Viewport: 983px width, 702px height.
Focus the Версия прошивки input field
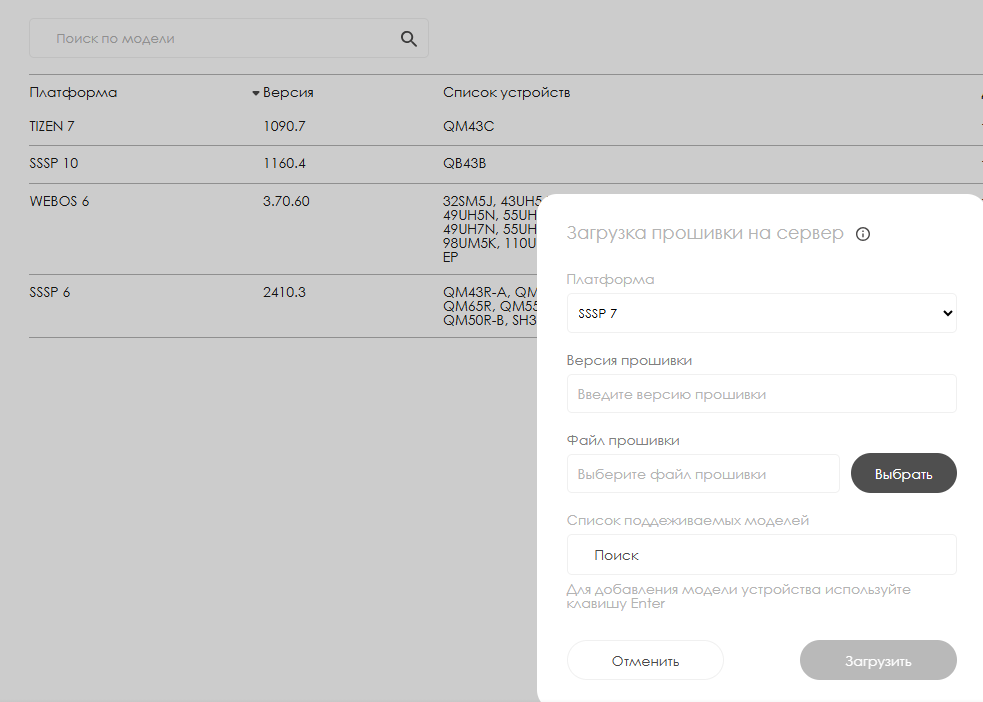[x=761, y=394]
